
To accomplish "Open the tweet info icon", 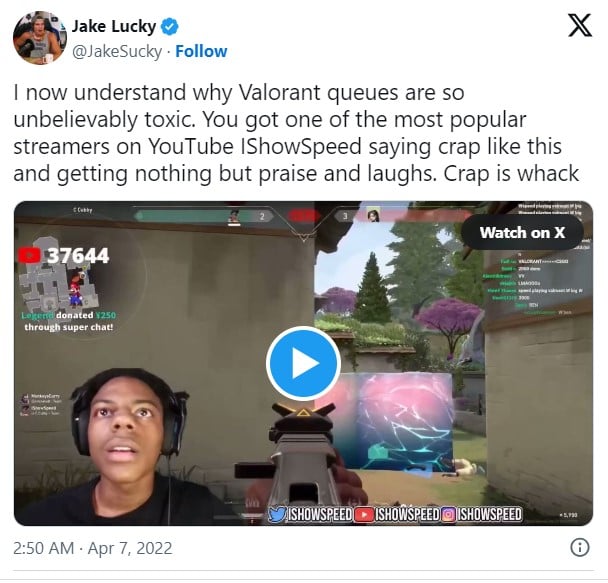I will coord(580,547).
